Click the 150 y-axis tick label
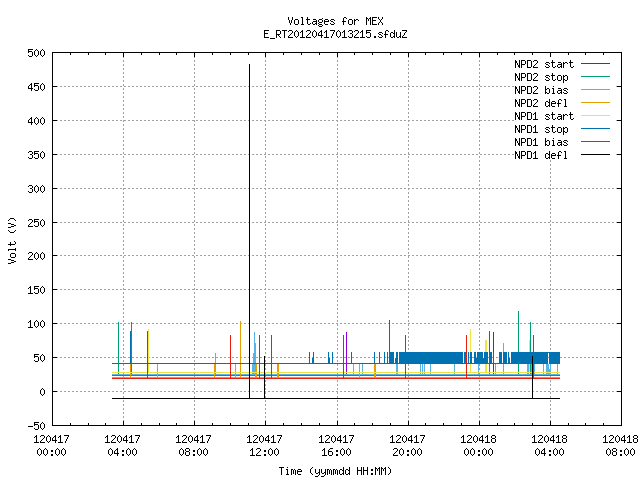The height and width of the screenshot is (480, 640). 36,290
